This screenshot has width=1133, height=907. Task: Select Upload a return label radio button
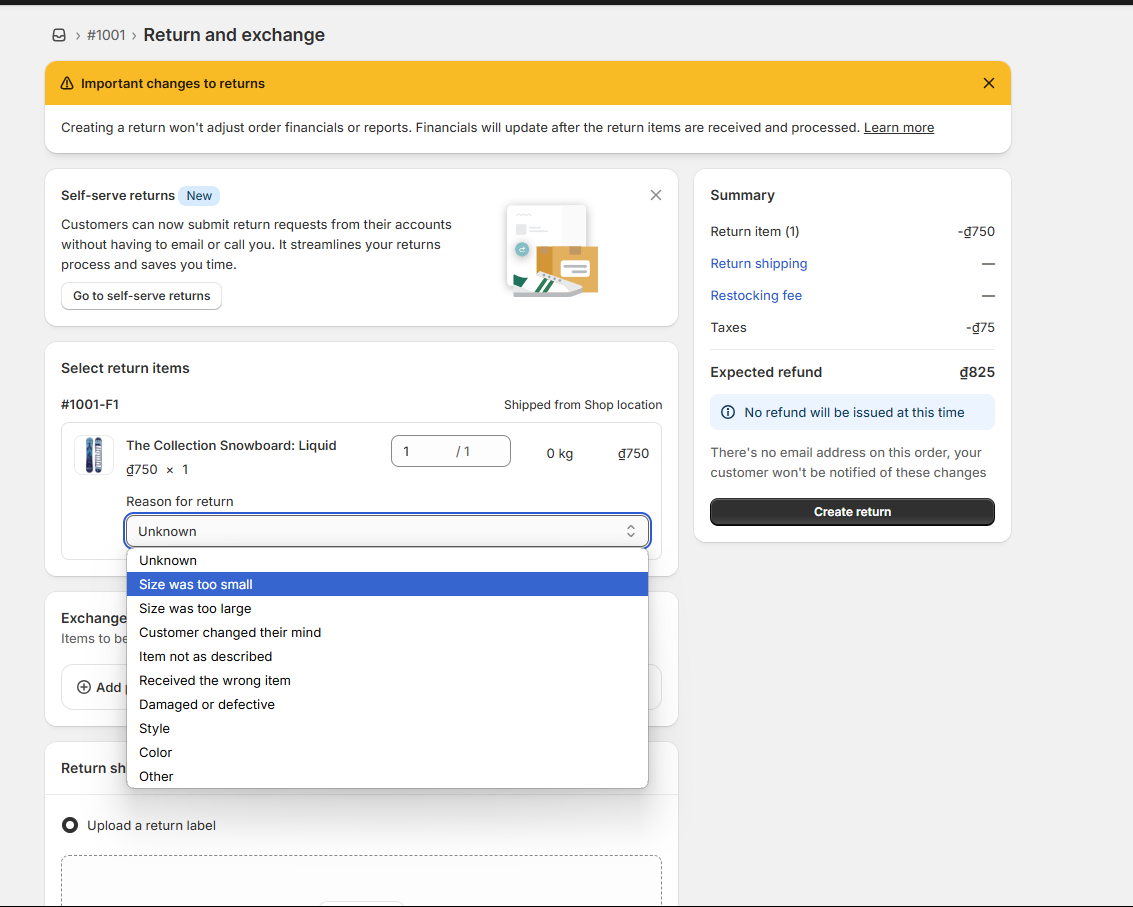(x=70, y=825)
